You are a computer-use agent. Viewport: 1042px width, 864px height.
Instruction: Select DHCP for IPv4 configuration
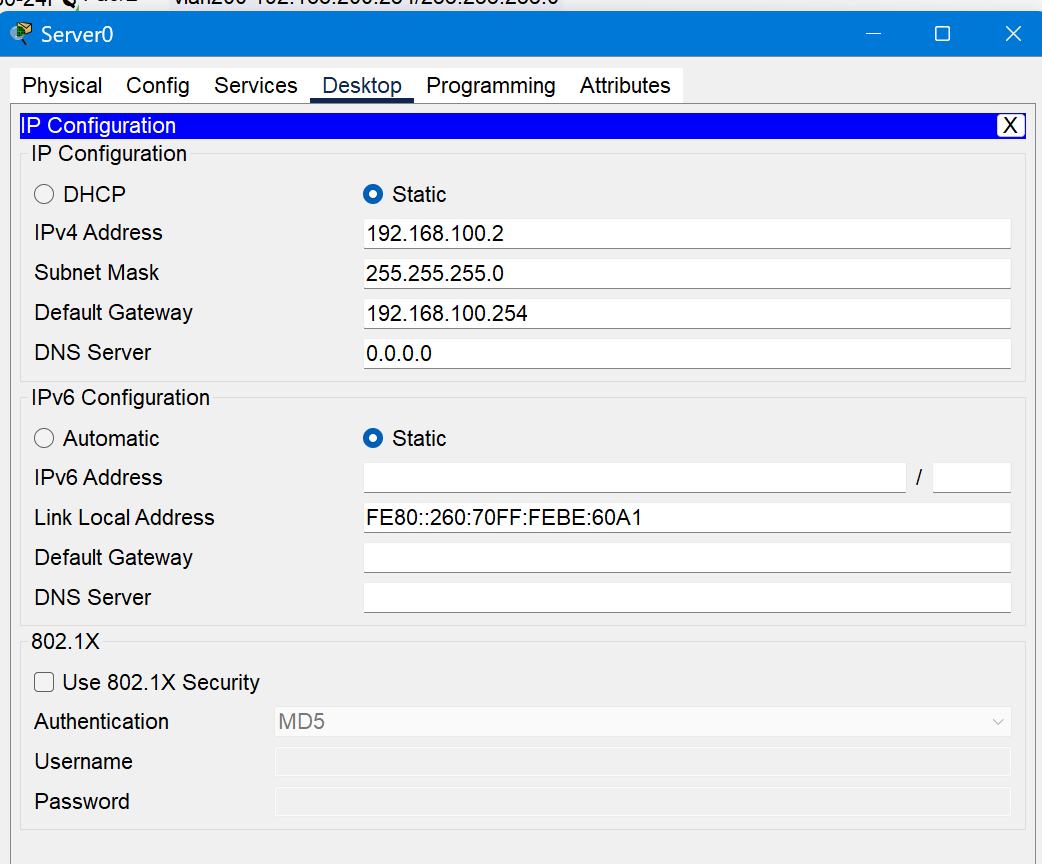(43, 194)
